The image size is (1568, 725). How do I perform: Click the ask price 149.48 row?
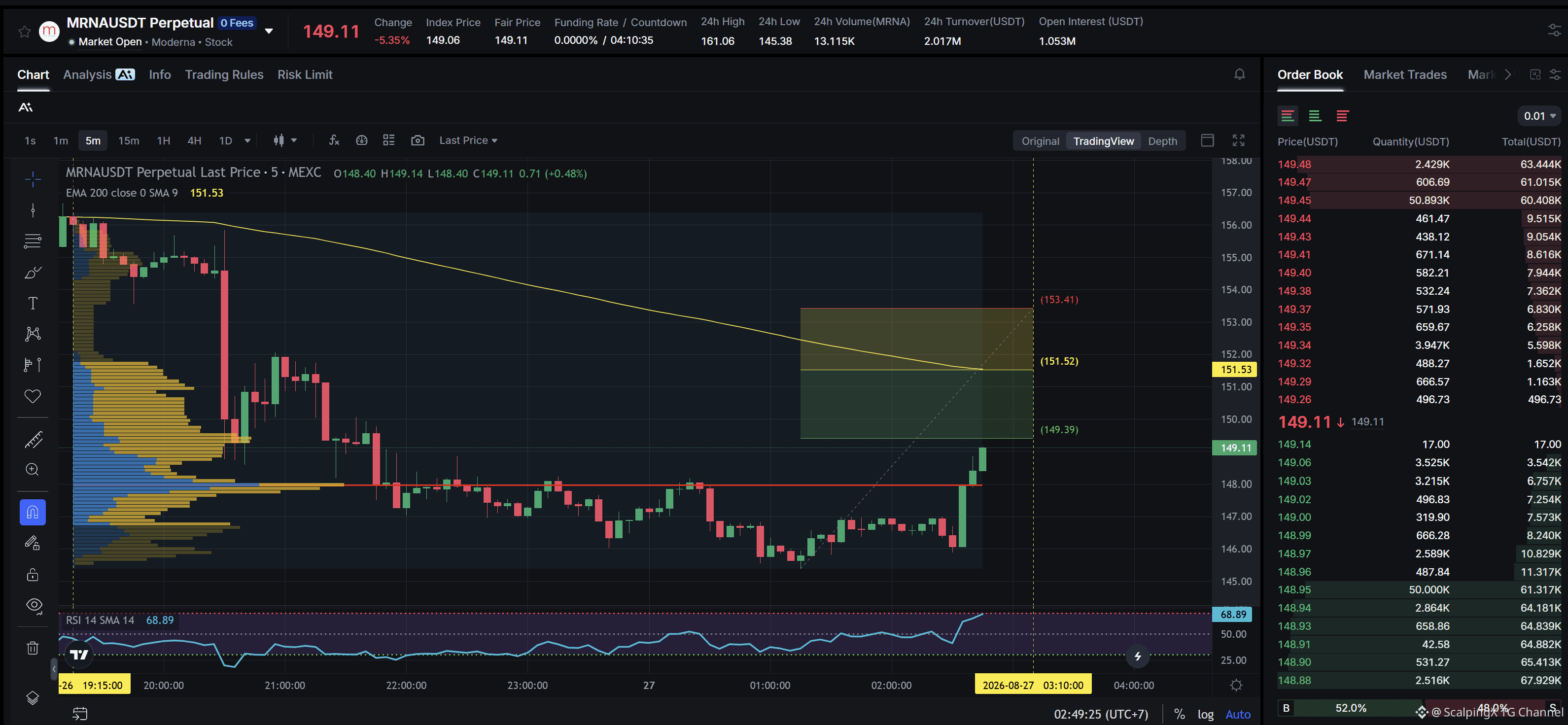pyautogui.click(x=1419, y=164)
